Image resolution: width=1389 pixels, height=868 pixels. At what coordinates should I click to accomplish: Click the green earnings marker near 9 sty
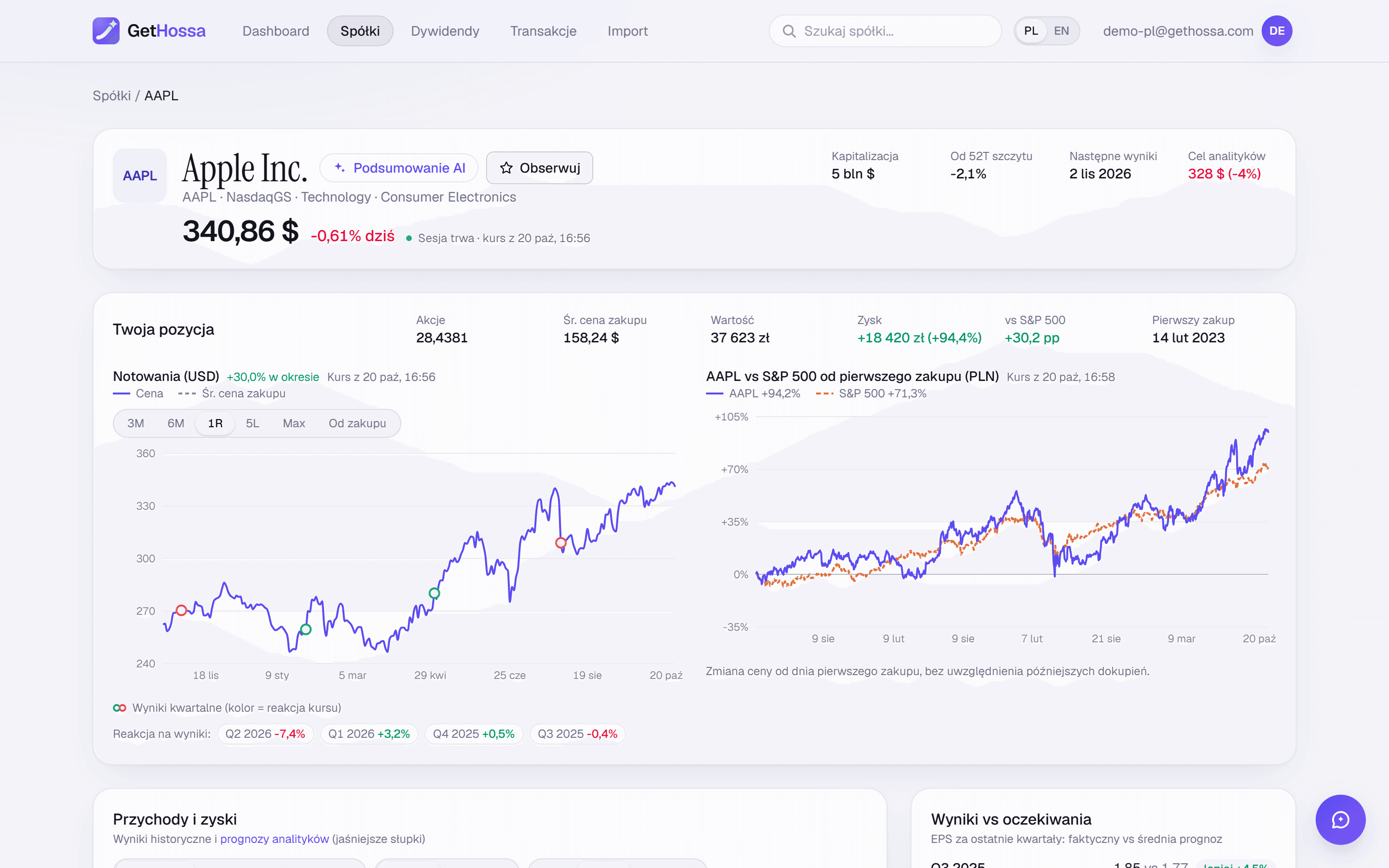(x=306, y=629)
